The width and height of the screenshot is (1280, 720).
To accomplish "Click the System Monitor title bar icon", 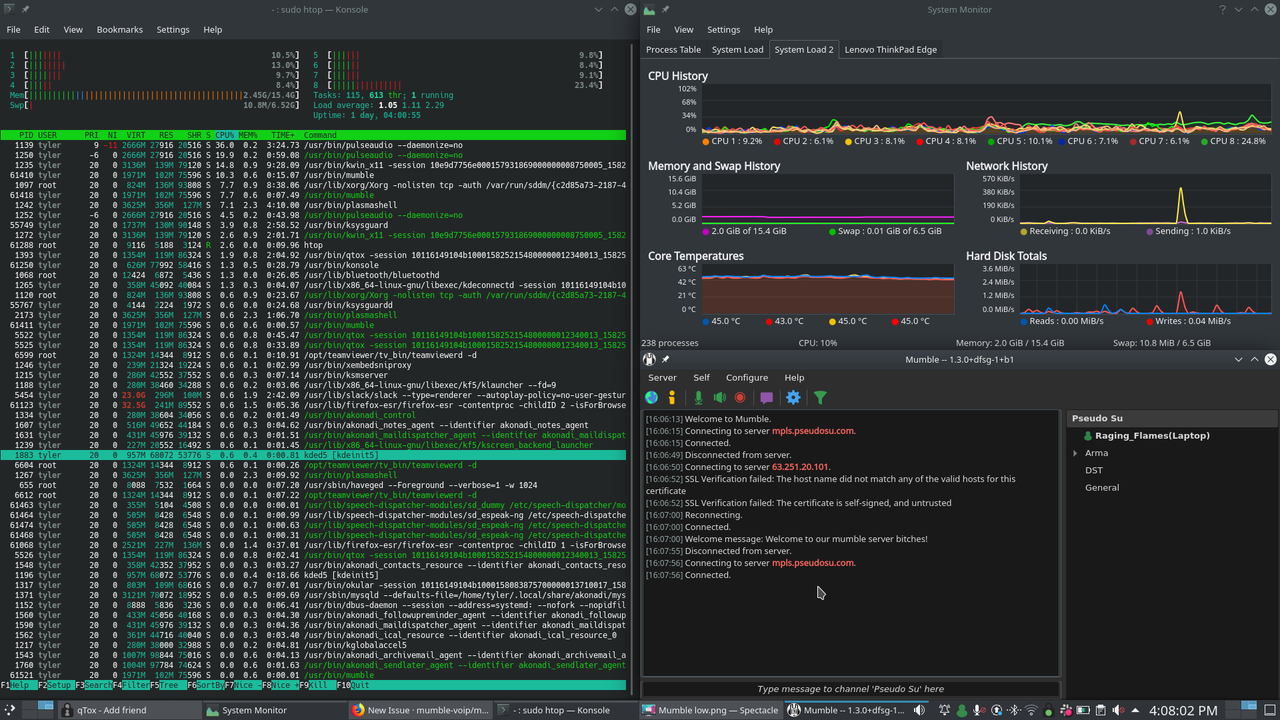I will (x=650, y=10).
